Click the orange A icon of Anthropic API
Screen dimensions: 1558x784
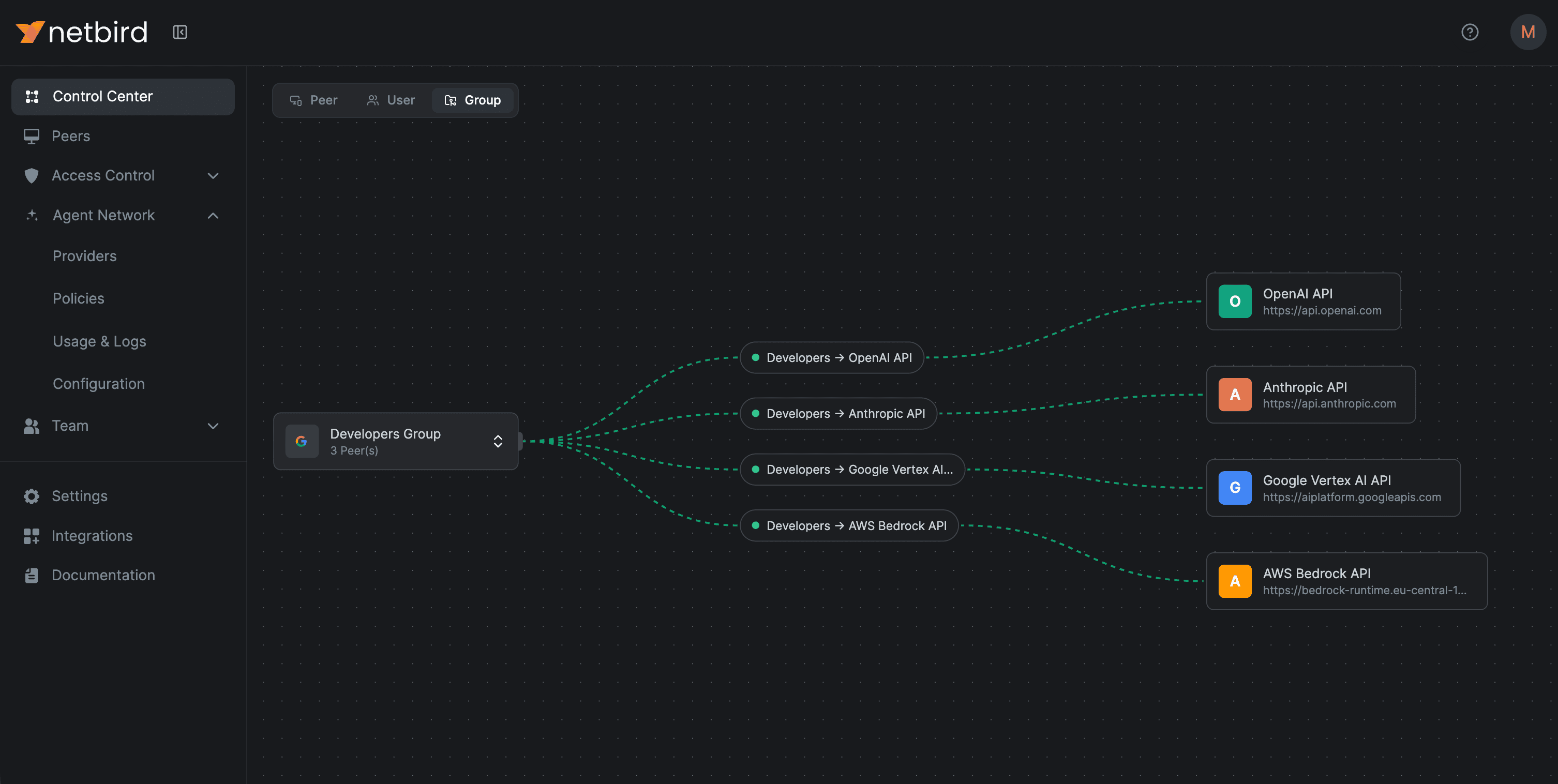click(1235, 395)
